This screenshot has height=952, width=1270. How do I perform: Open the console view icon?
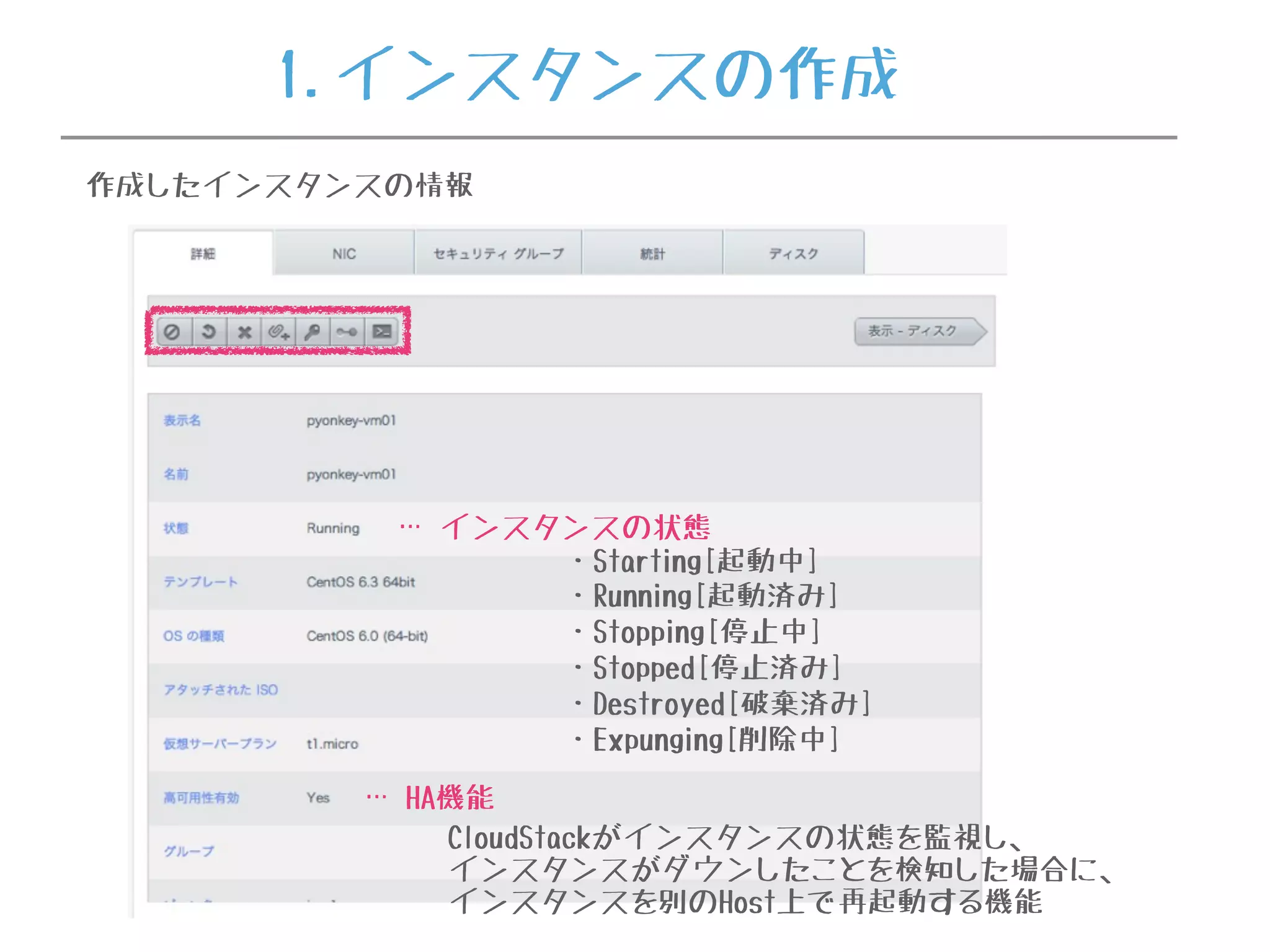tap(382, 332)
